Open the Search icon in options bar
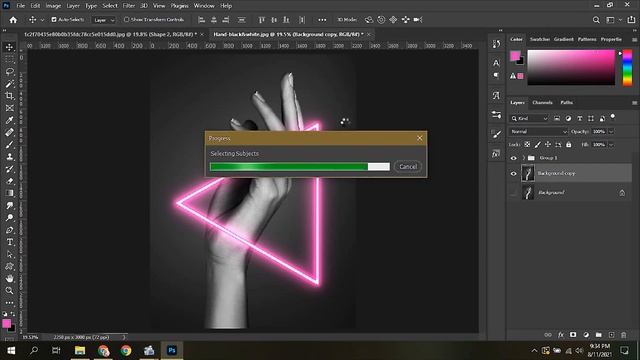 click(x=596, y=20)
